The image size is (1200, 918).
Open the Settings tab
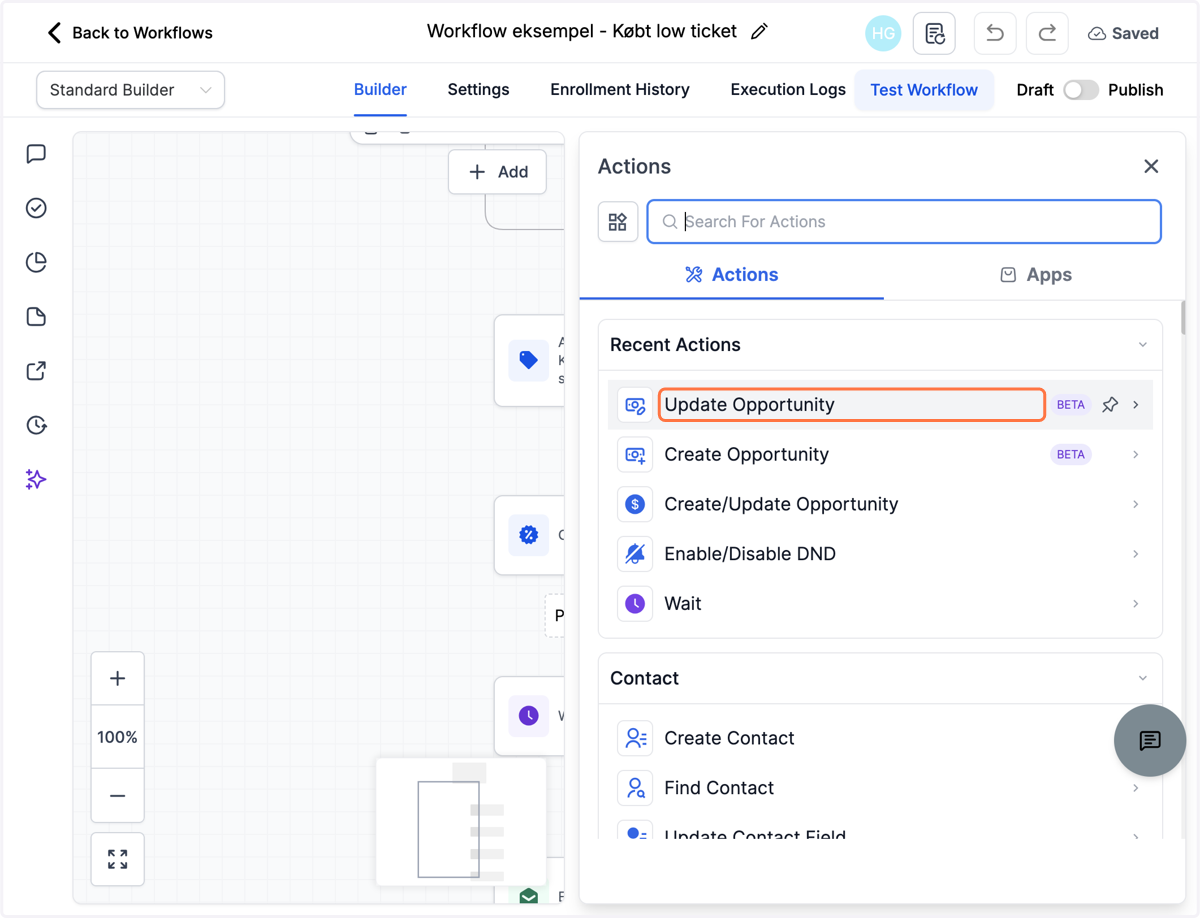point(478,90)
